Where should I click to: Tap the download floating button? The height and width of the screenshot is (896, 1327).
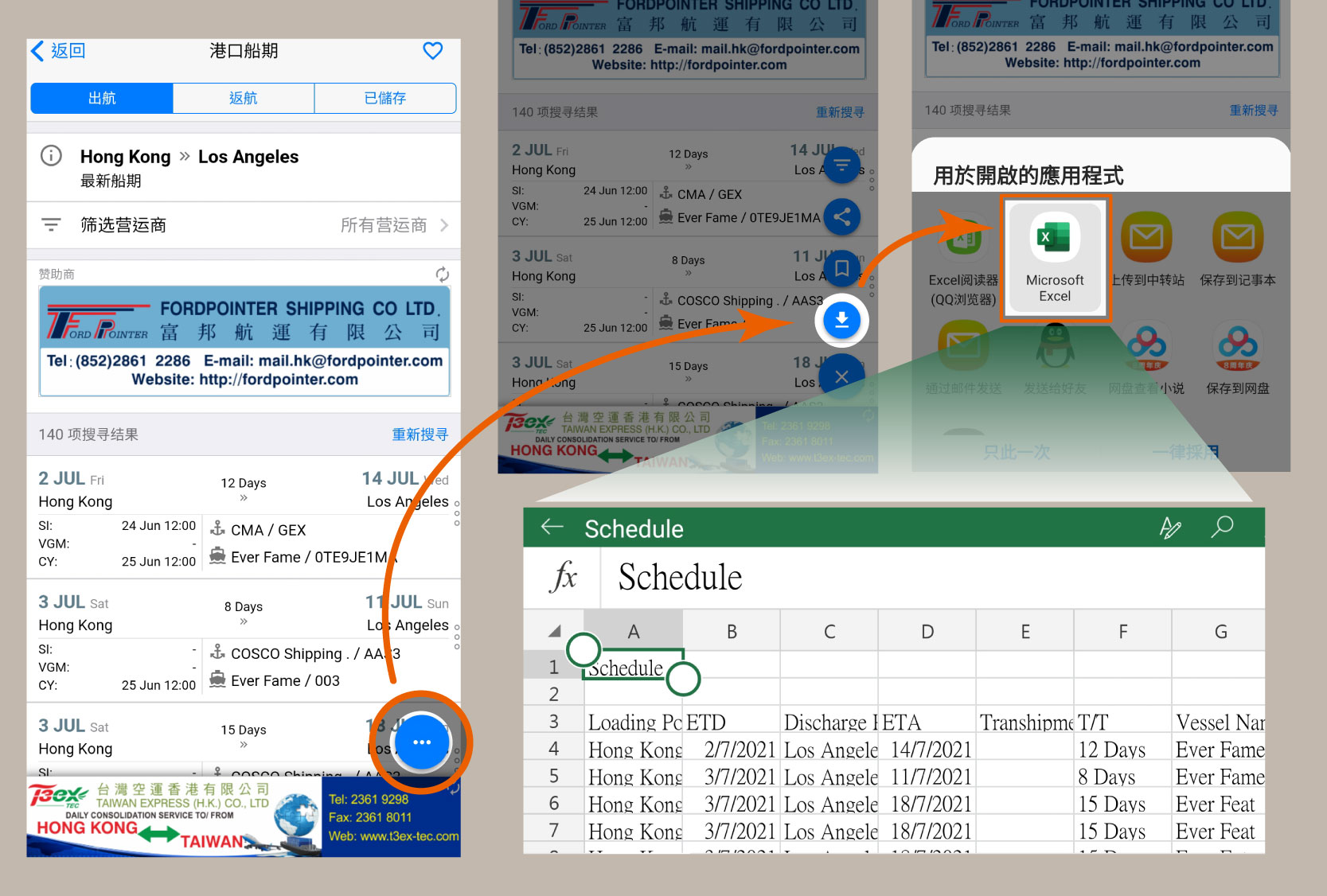point(841,321)
